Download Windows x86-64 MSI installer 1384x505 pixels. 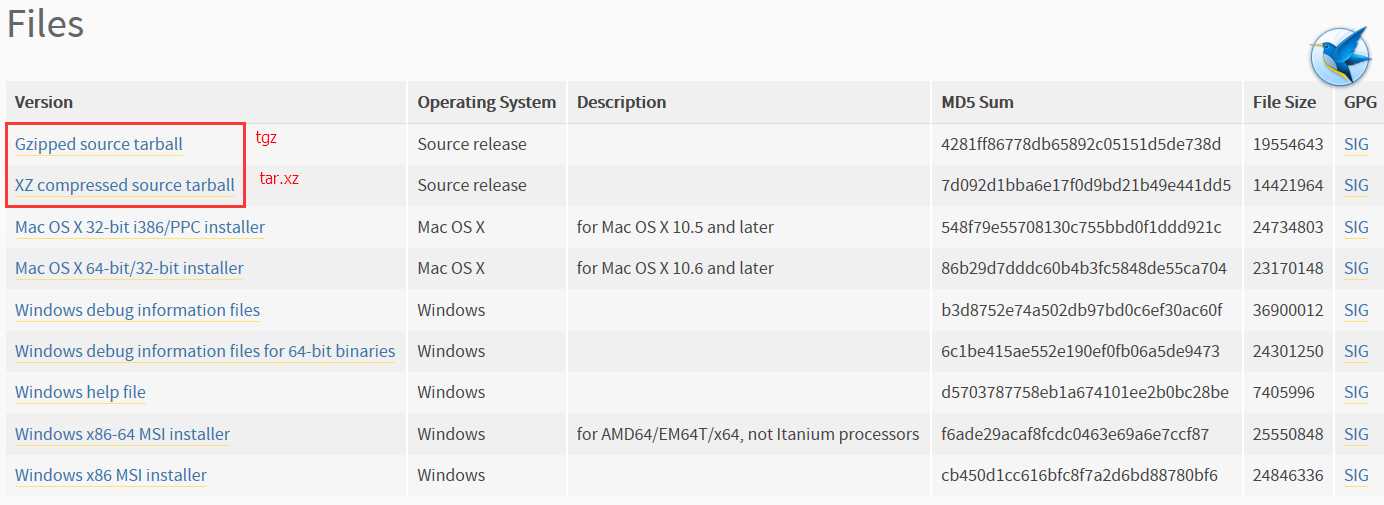122,434
